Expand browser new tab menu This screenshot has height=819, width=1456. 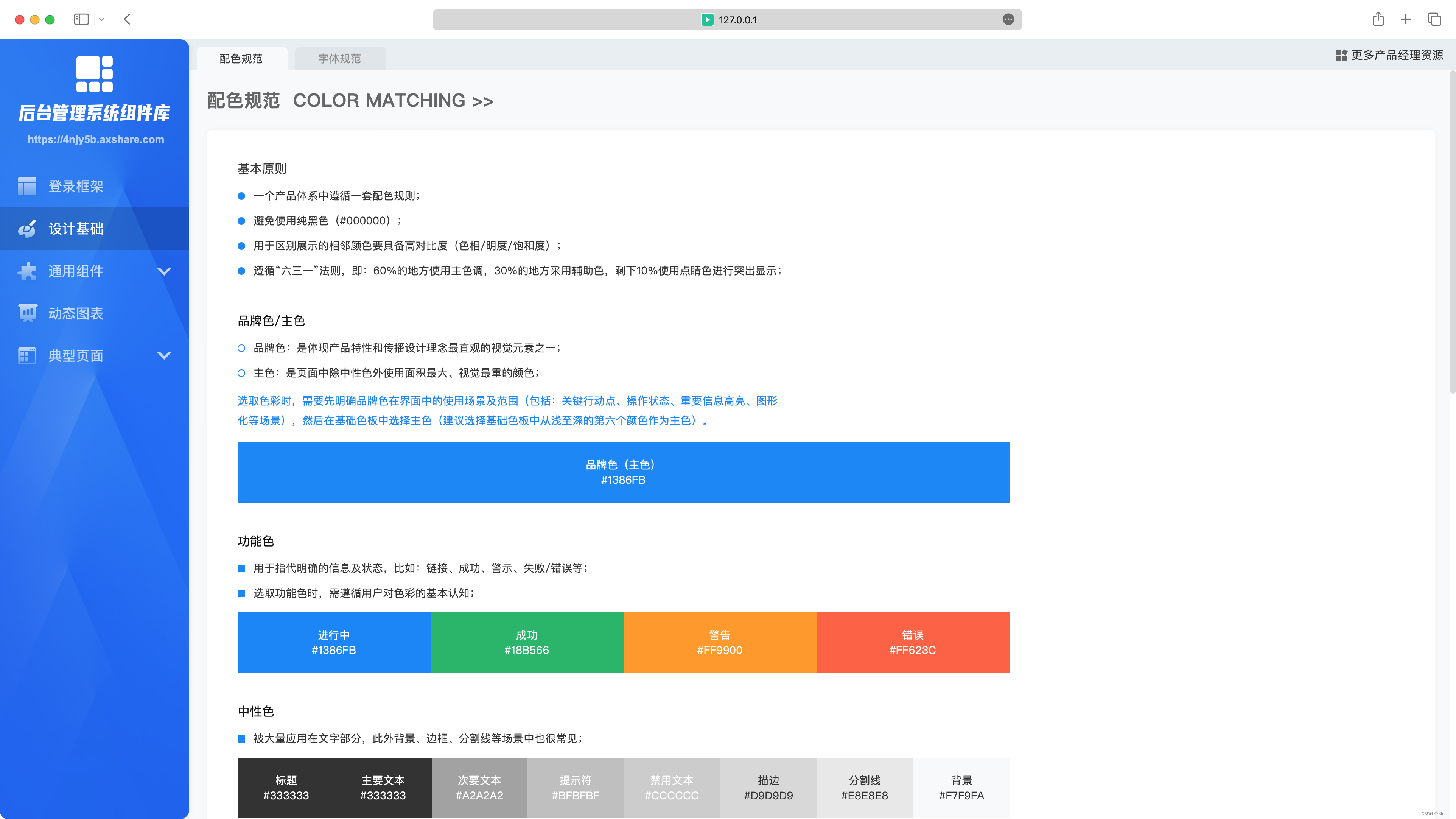1406,19
